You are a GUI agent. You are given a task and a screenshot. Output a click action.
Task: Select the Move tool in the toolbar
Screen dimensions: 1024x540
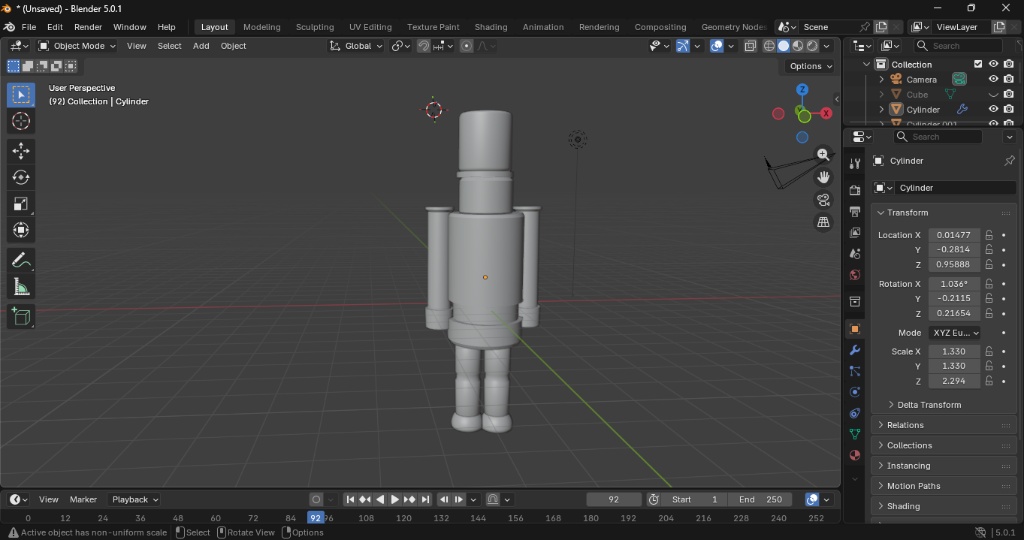click(x=21, y=151)
